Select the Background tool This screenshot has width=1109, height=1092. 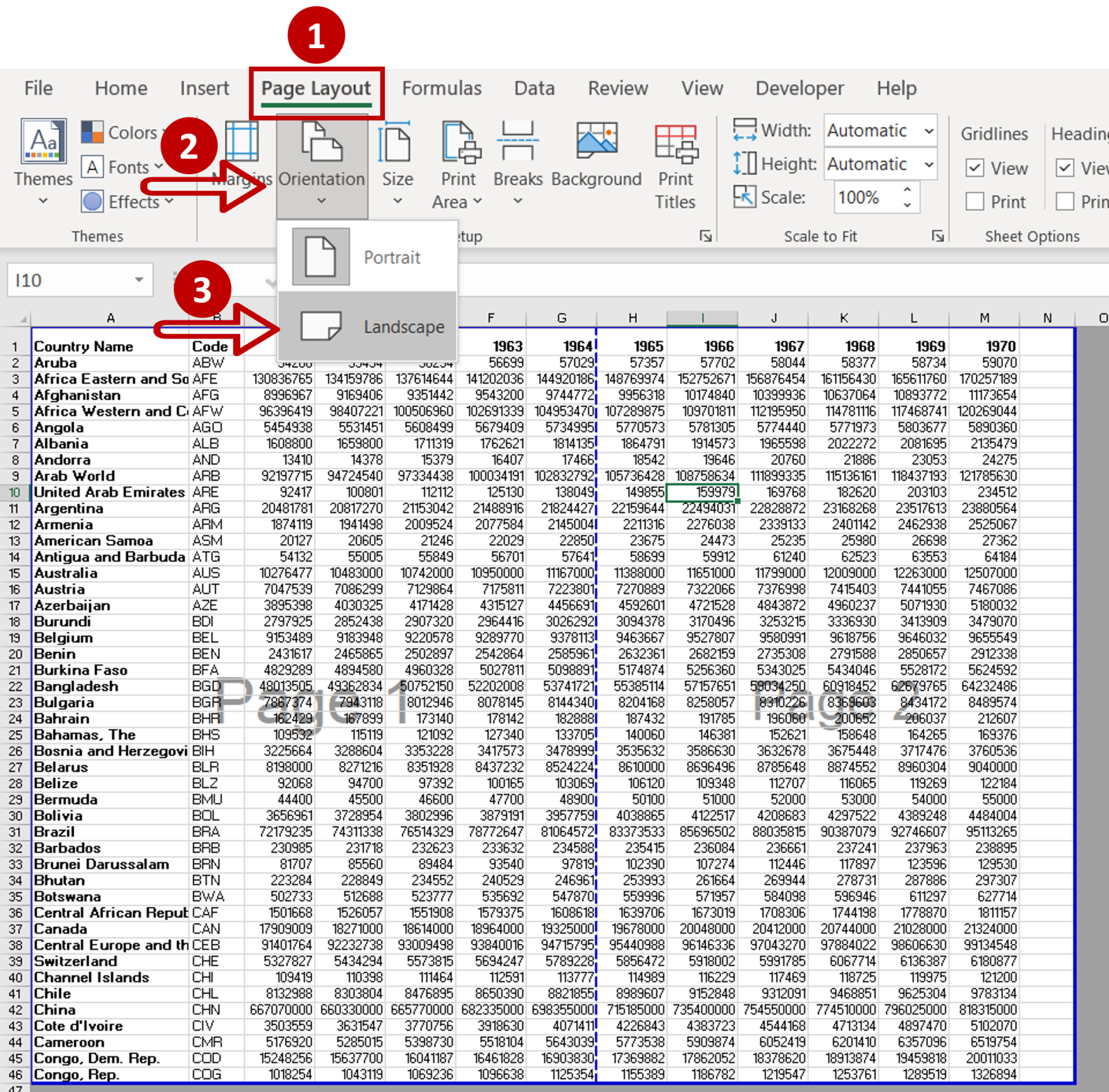coord(596,161)
